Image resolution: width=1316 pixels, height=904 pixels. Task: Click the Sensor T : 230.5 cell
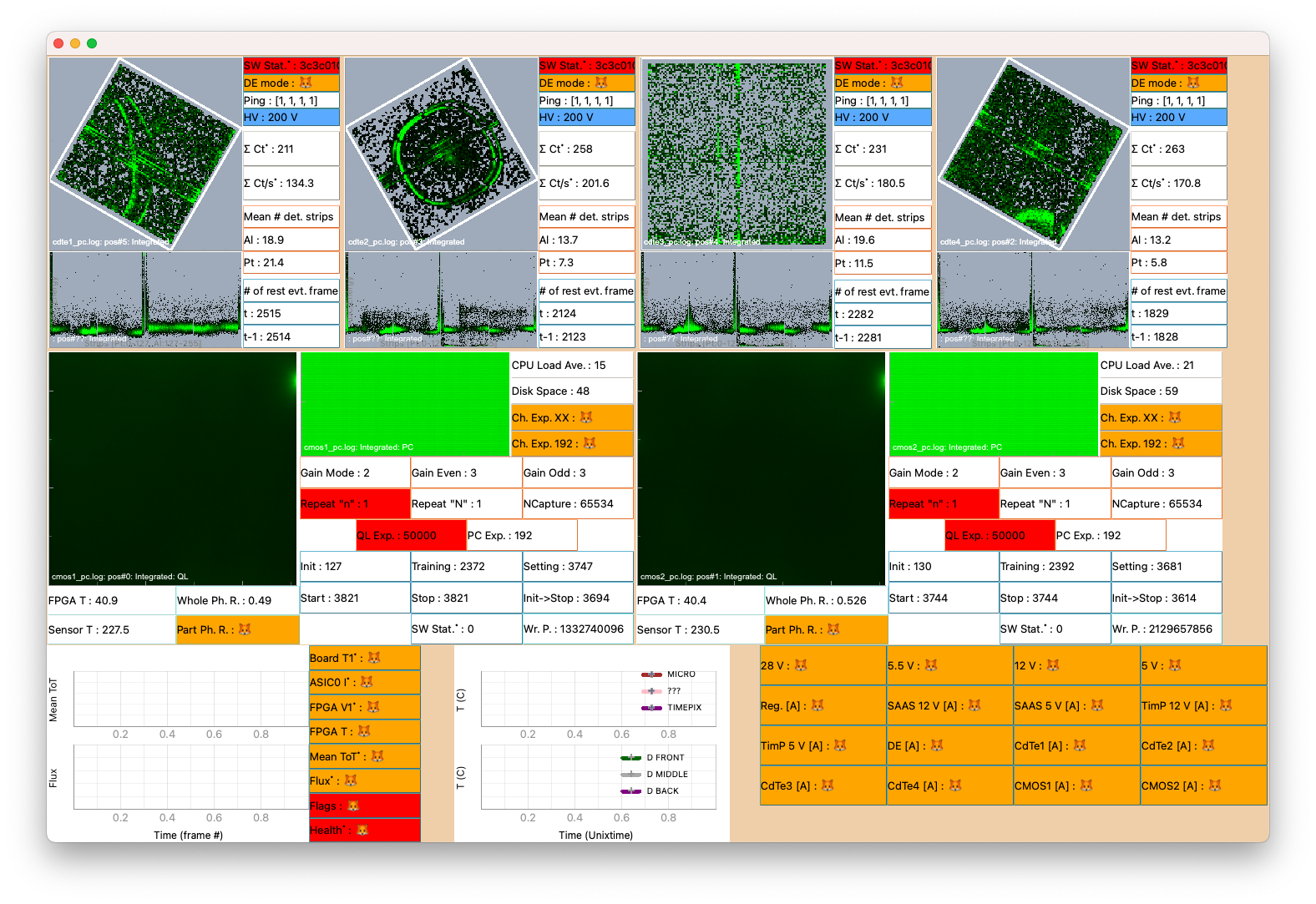click(x=700, y=629)
